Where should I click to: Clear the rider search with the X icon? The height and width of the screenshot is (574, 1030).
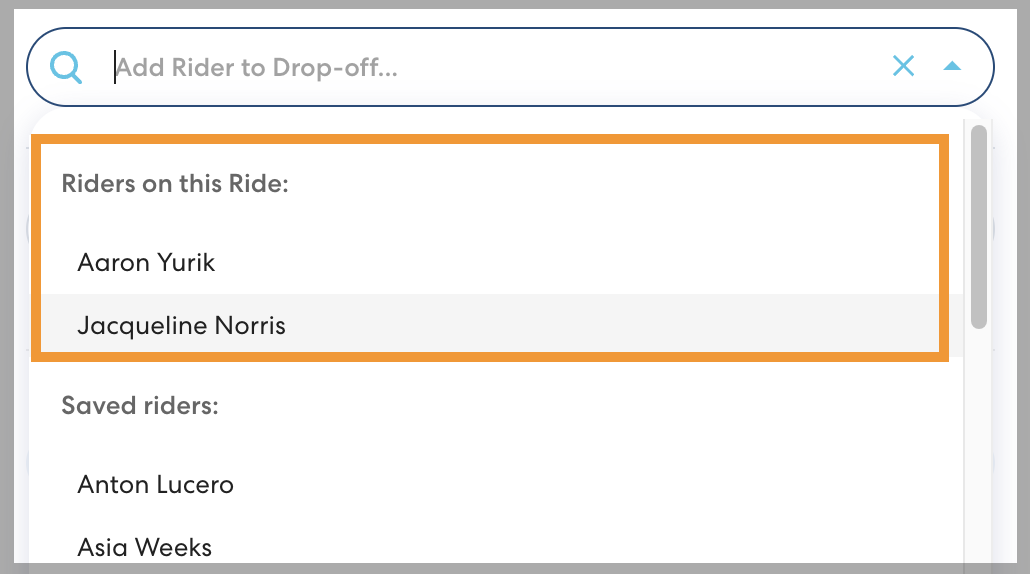(x=903, y=67)
